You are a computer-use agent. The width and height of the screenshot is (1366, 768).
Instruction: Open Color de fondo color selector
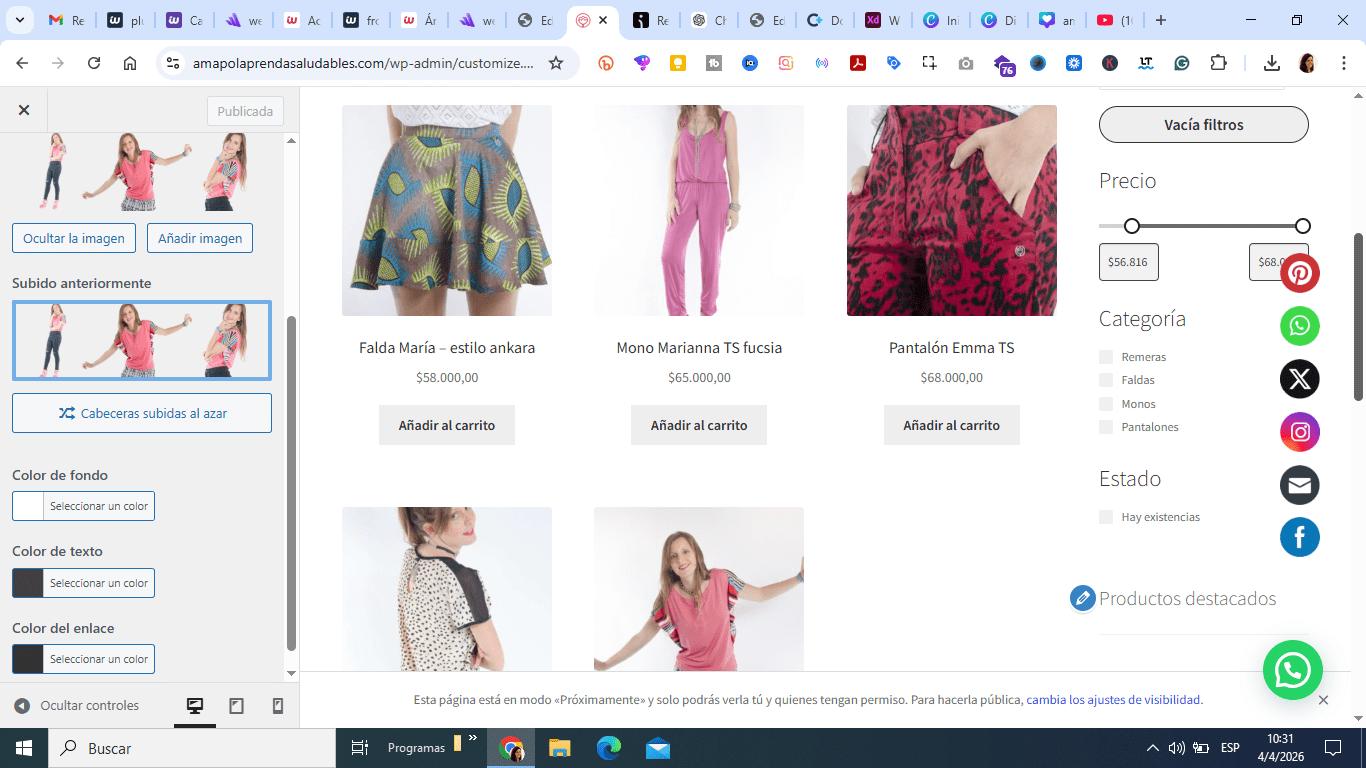tap(83, 506)
